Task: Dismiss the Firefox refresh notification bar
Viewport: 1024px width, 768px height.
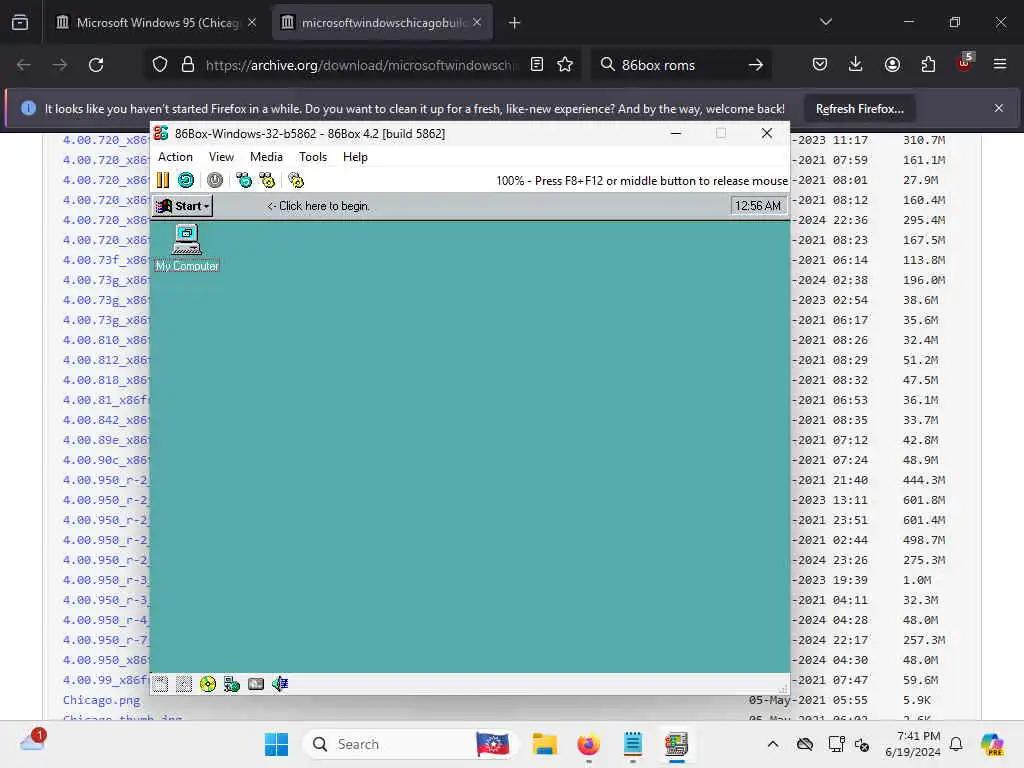Action: (x=999, y=108)
